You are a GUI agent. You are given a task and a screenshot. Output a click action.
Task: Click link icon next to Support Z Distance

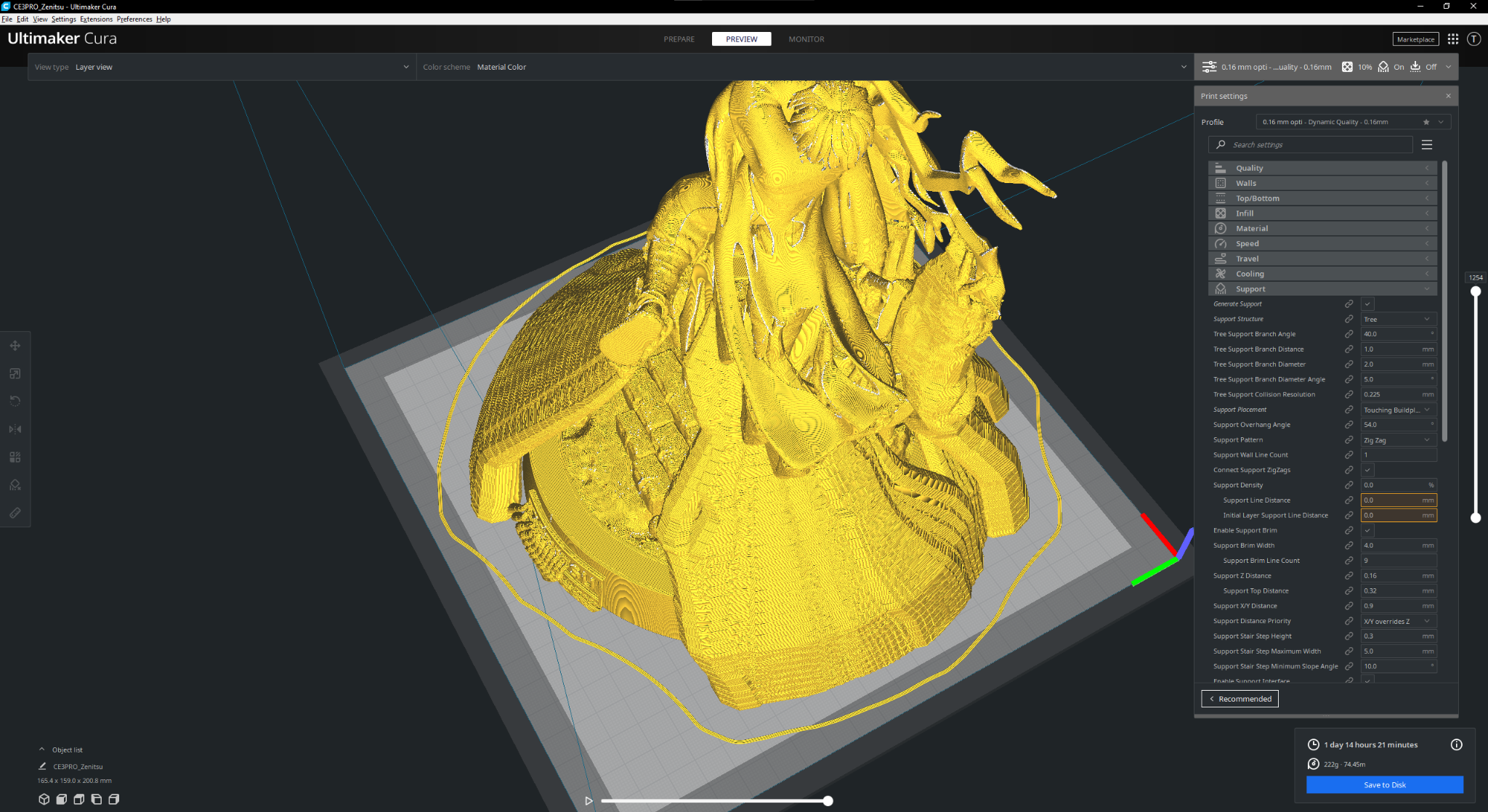(1349, 576)
